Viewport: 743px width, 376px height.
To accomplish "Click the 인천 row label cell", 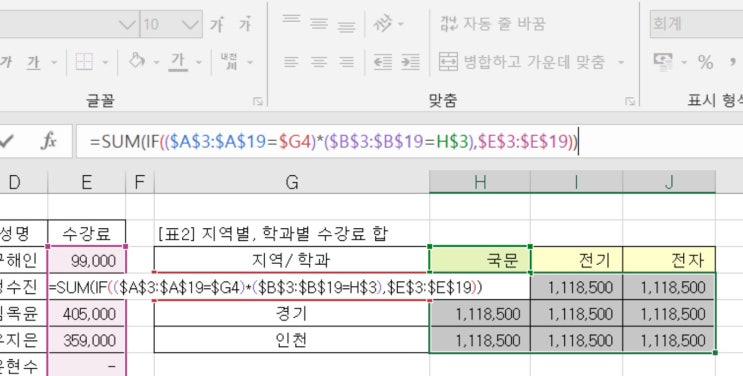I will (x=291, y=340).
